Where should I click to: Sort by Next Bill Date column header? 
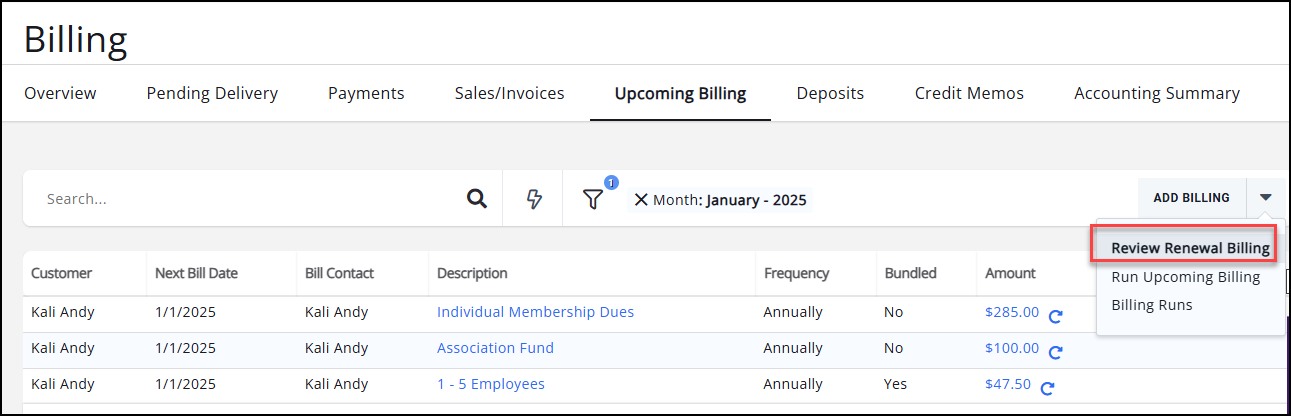[x=196, y=273]
